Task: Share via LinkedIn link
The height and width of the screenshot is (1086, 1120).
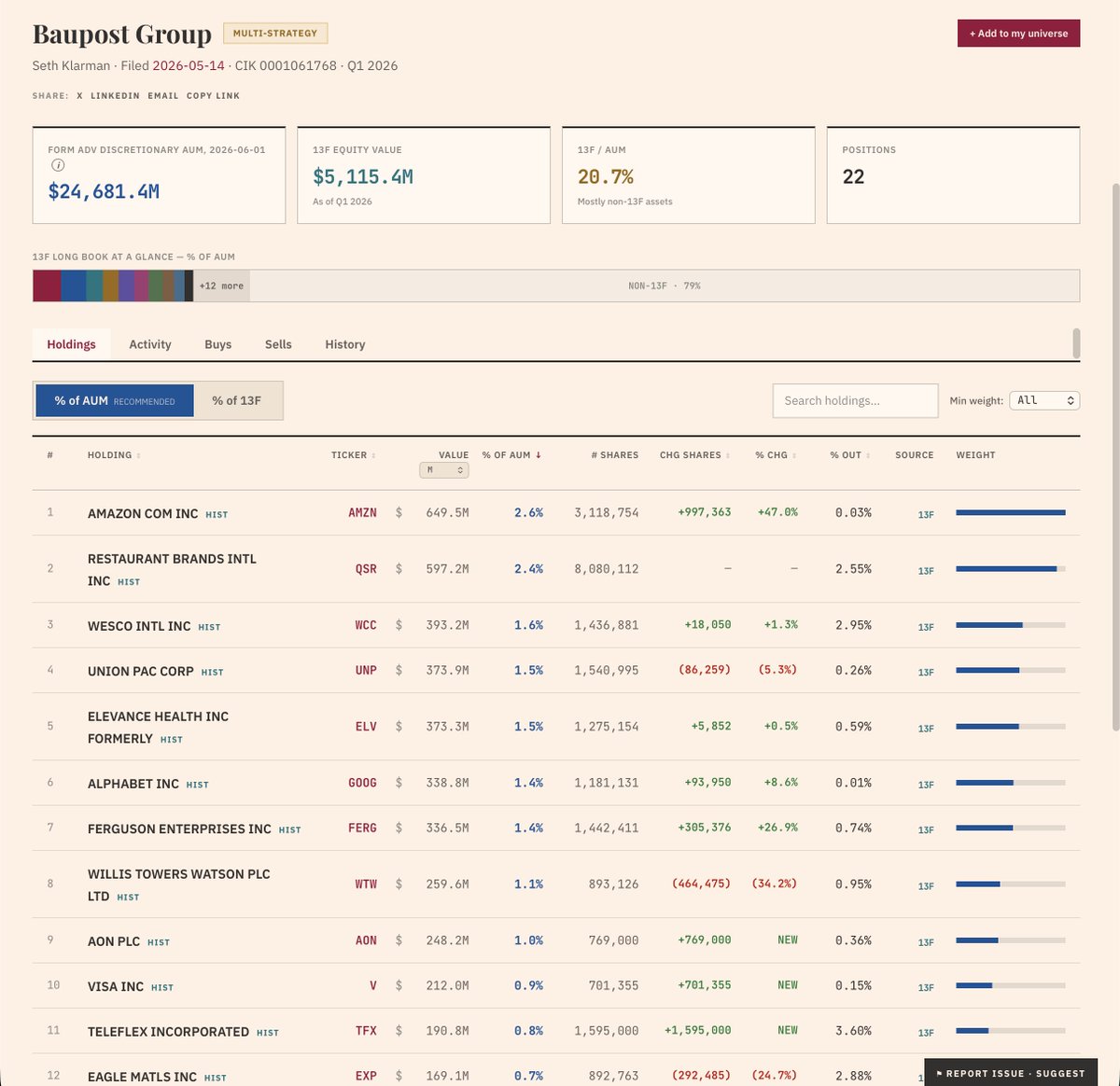Action: (115, 95)
